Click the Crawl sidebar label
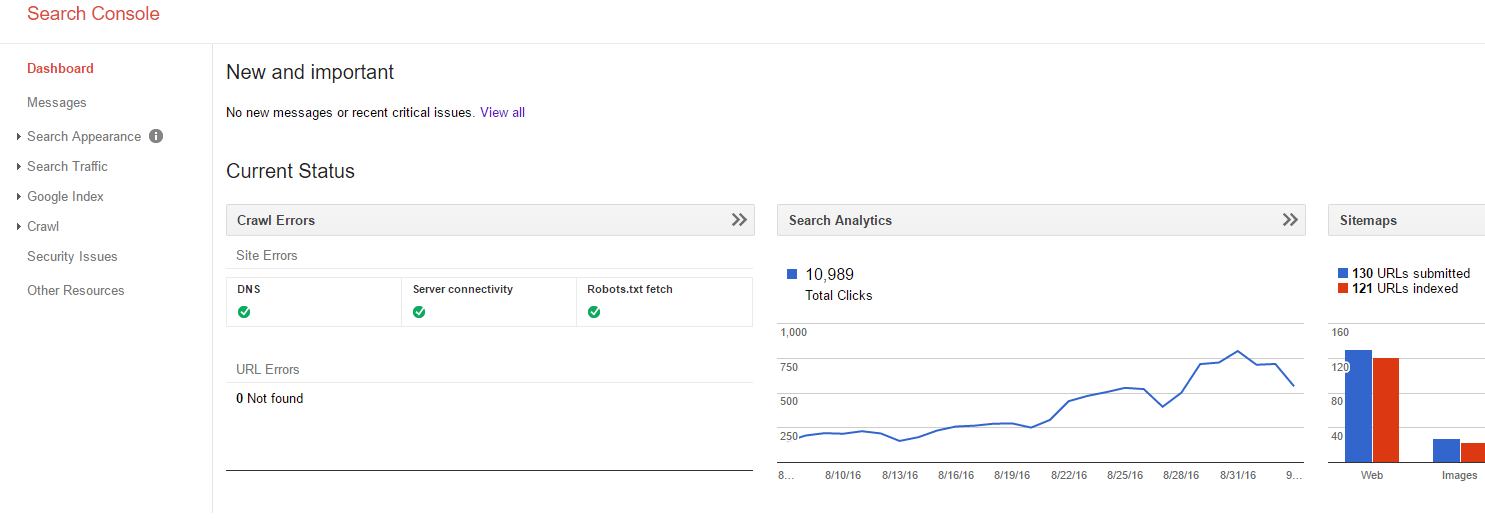This screenshot has width=1485, height=523. 43,227
